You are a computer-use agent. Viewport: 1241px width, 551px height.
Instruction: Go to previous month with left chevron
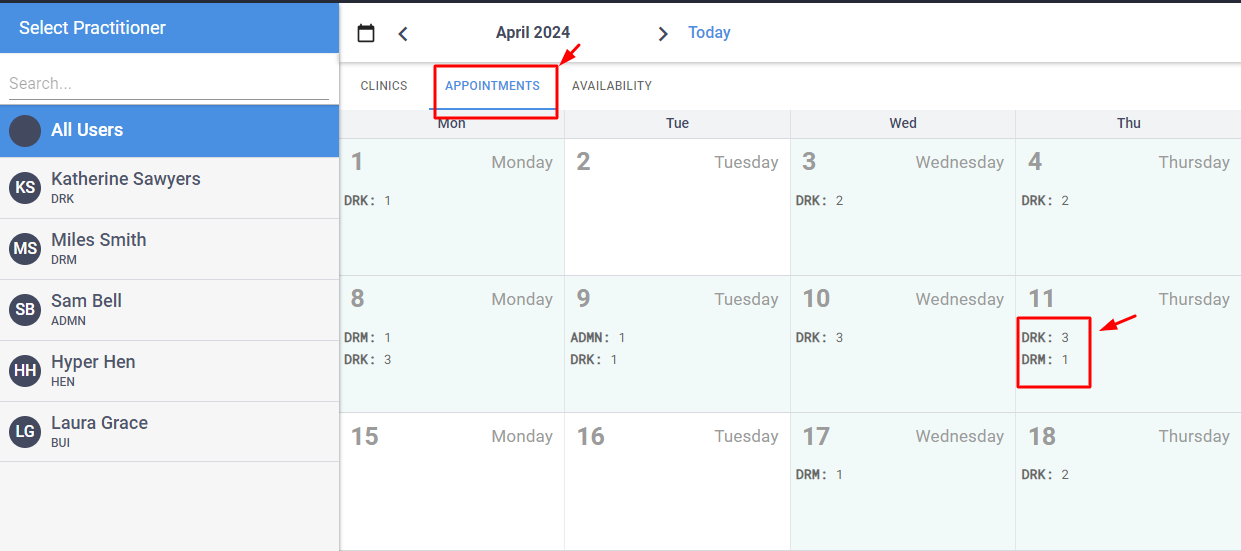click(x=403, y=33)
